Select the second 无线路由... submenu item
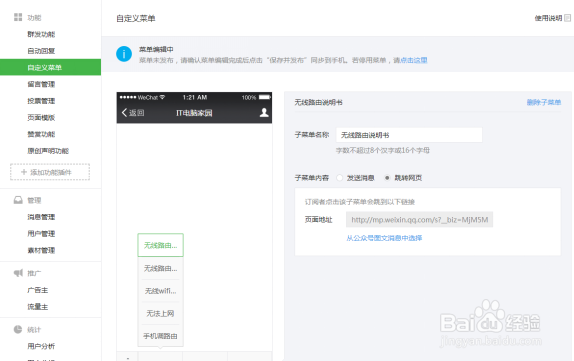The image size is (574, 361). [160, 268]
